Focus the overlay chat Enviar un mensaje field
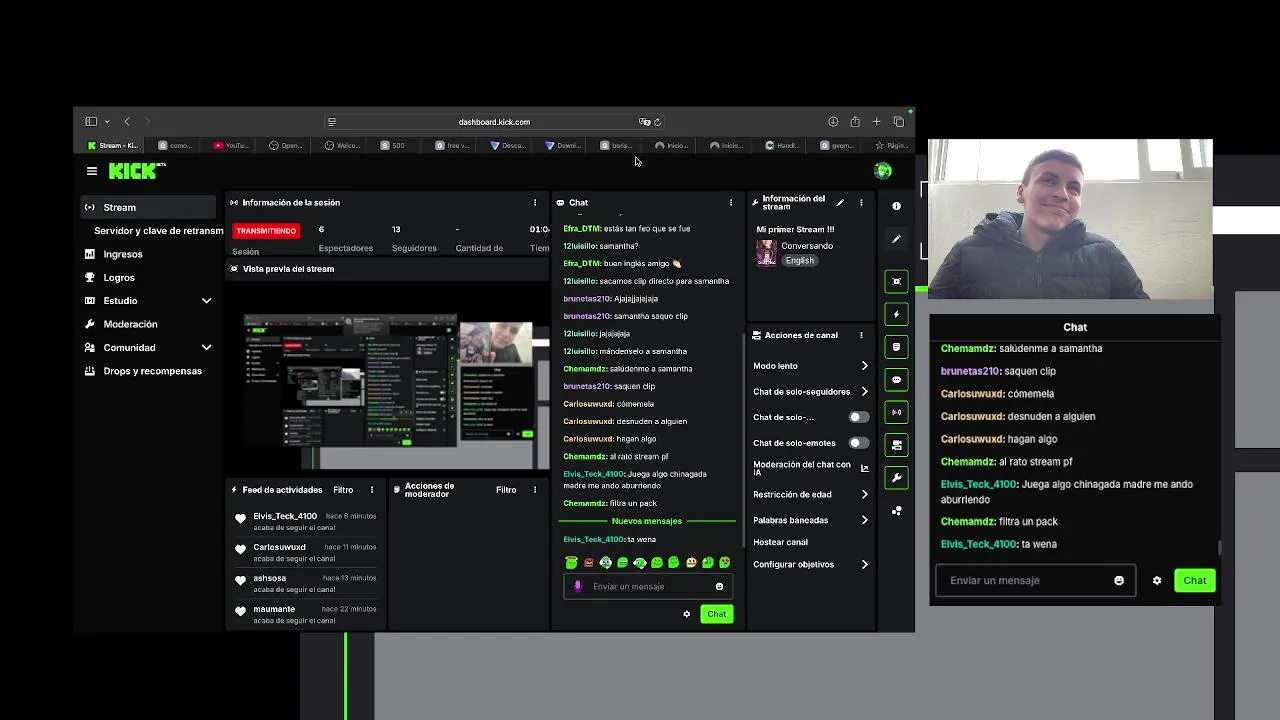 pyautogui.click(x=1035, y=580)
